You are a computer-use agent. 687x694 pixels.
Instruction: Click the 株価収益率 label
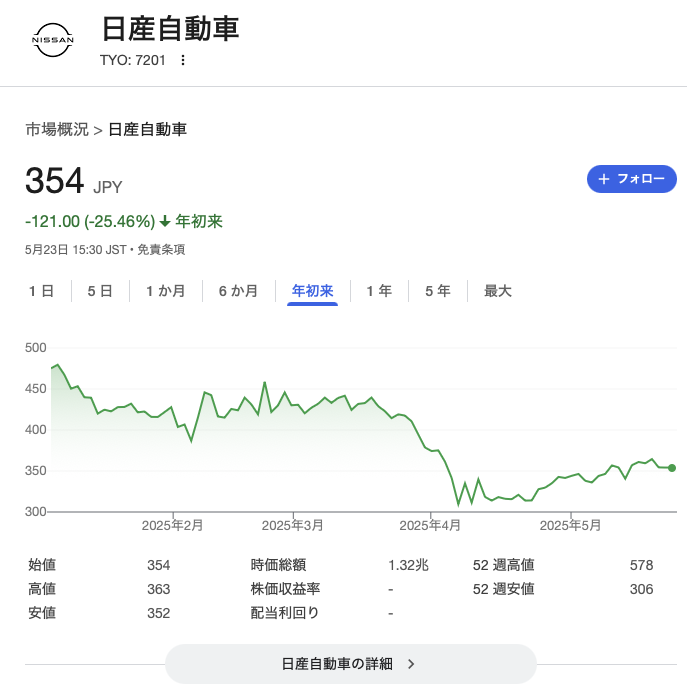point(285,589)
